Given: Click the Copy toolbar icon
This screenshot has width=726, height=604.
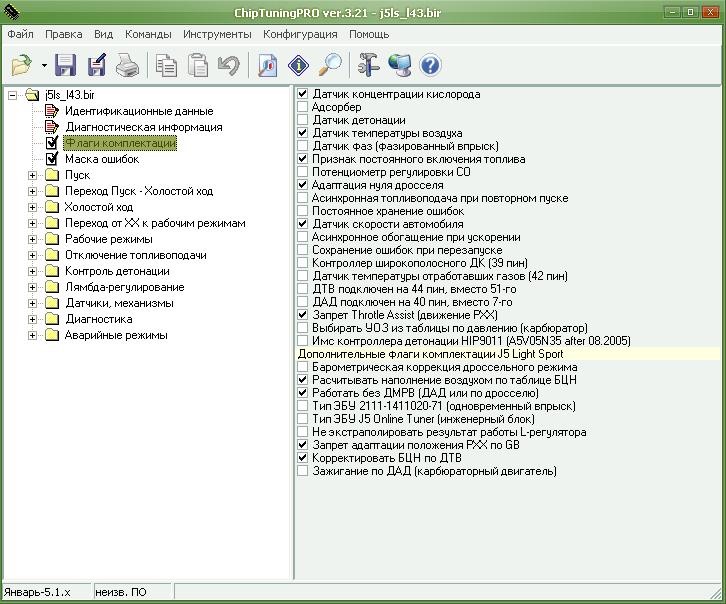Looking at the screenshot, I should [x=166, y=65].
